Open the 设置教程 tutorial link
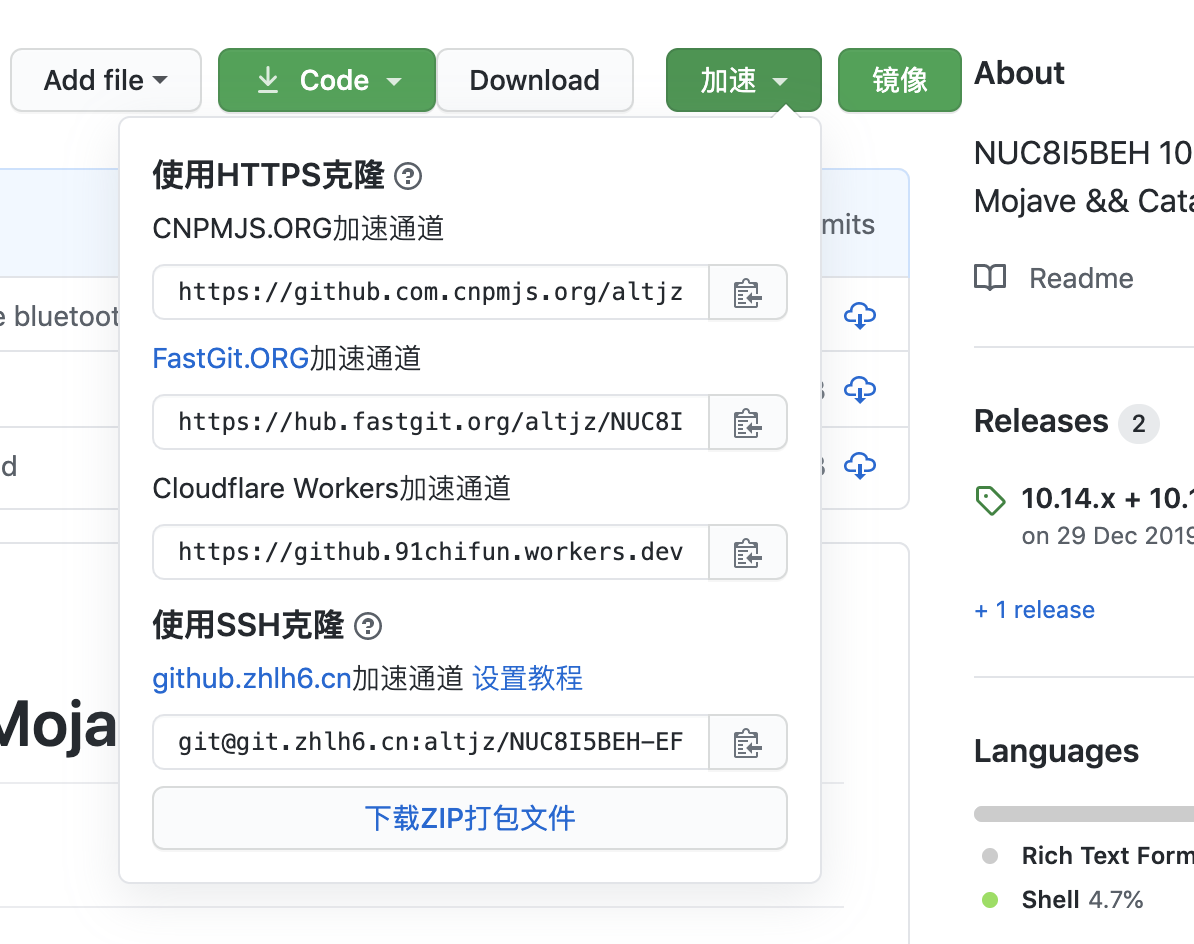The width and height of the screenshot is (1194, 944). [527, 679]
